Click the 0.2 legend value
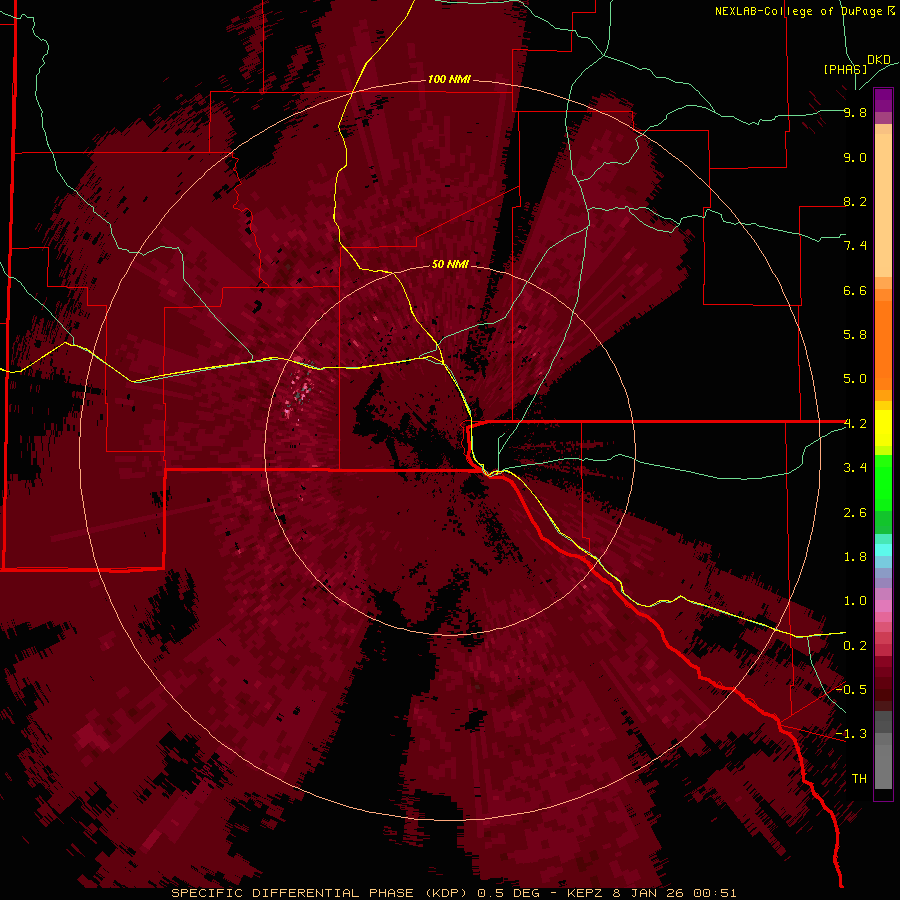The width and height of the screenshot is (900, 900). pyautogui.click(x=855, y=646)
